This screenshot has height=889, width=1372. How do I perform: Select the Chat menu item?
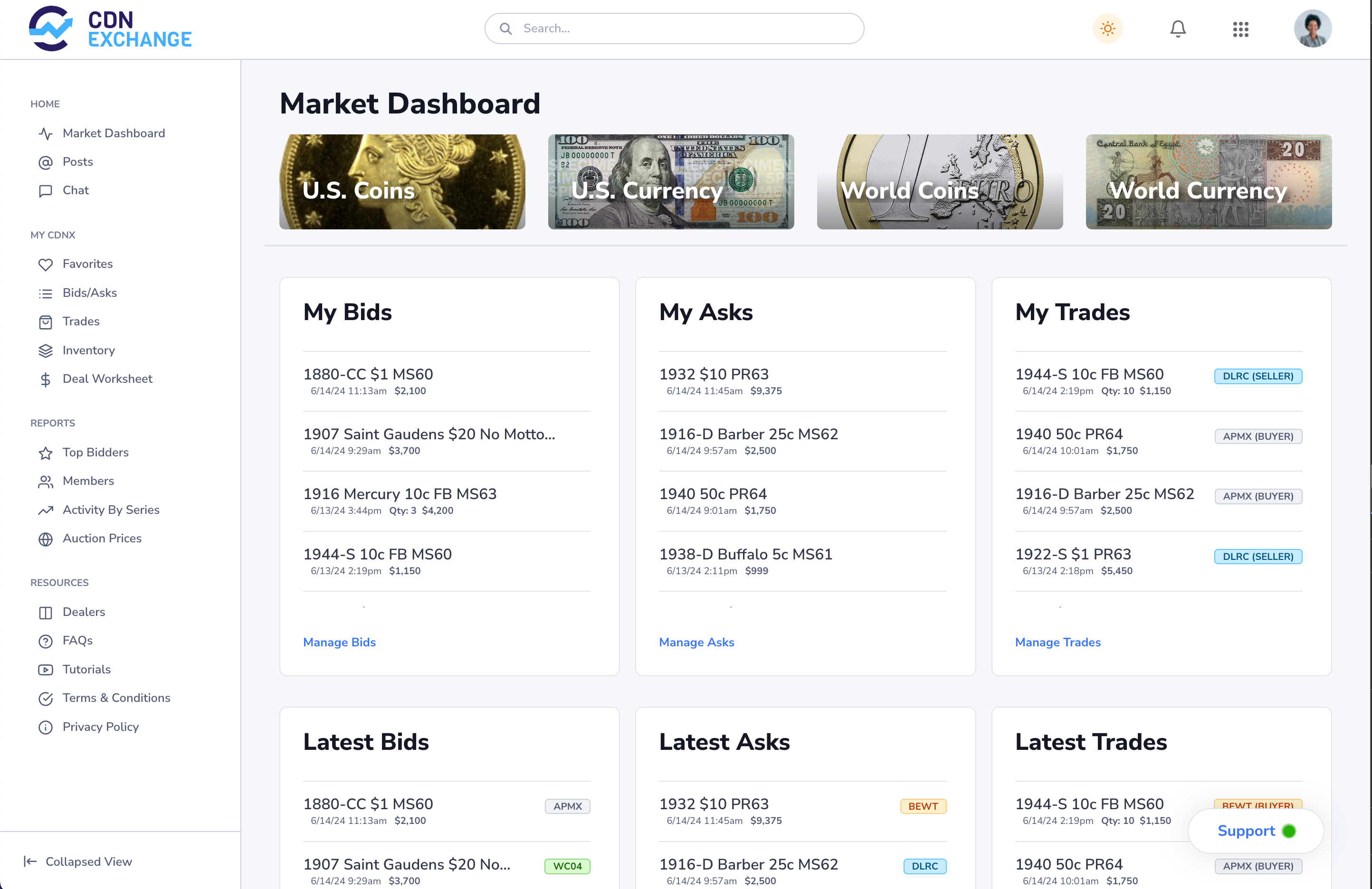click(76, 190)
